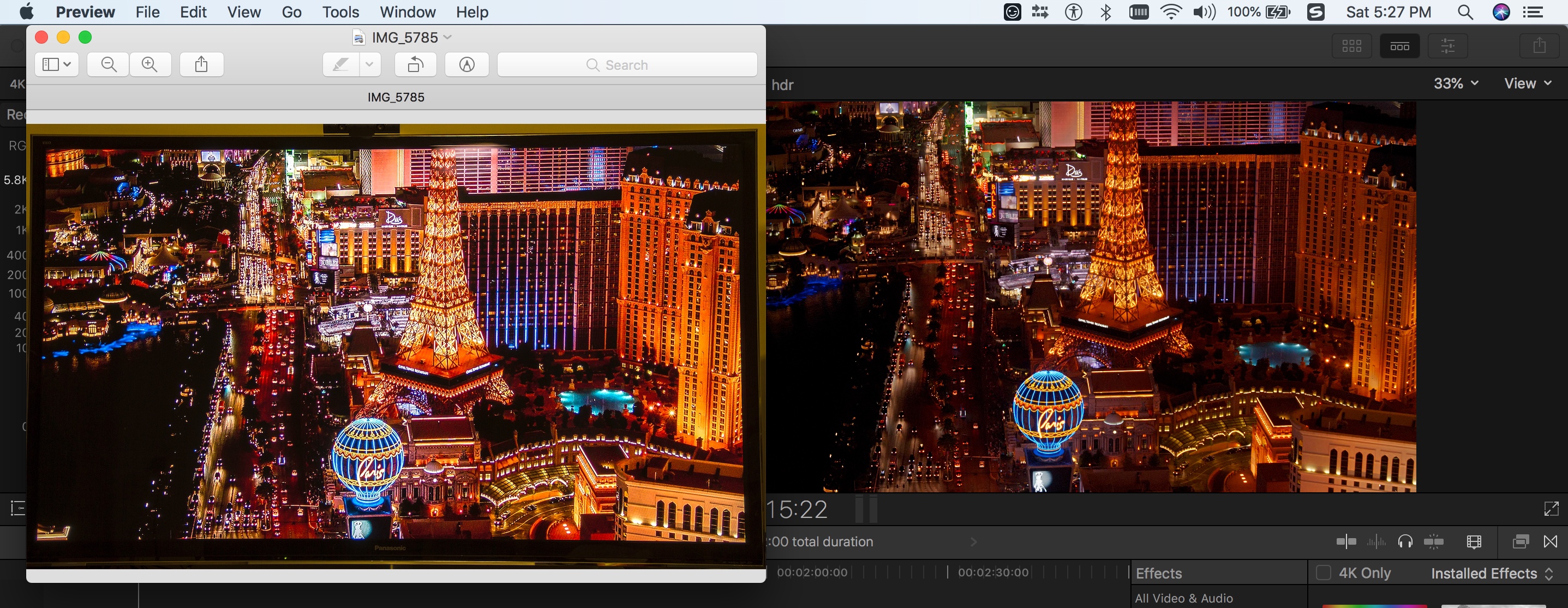Enable the 4K Only checkbox
Image resolution: width=1568 pixels, height=608 pixels.
coord(1323,573)
